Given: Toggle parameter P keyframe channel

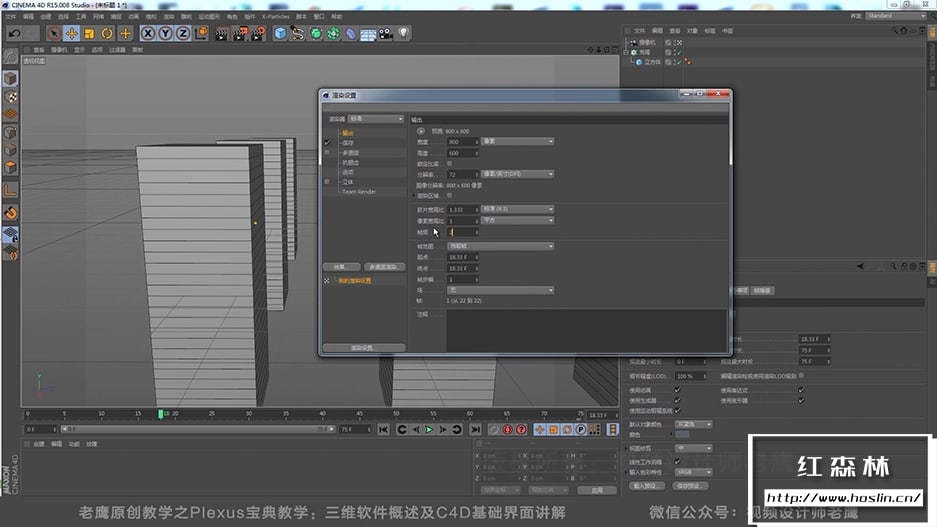Looking at the screenshot, I should coord(581,430).
